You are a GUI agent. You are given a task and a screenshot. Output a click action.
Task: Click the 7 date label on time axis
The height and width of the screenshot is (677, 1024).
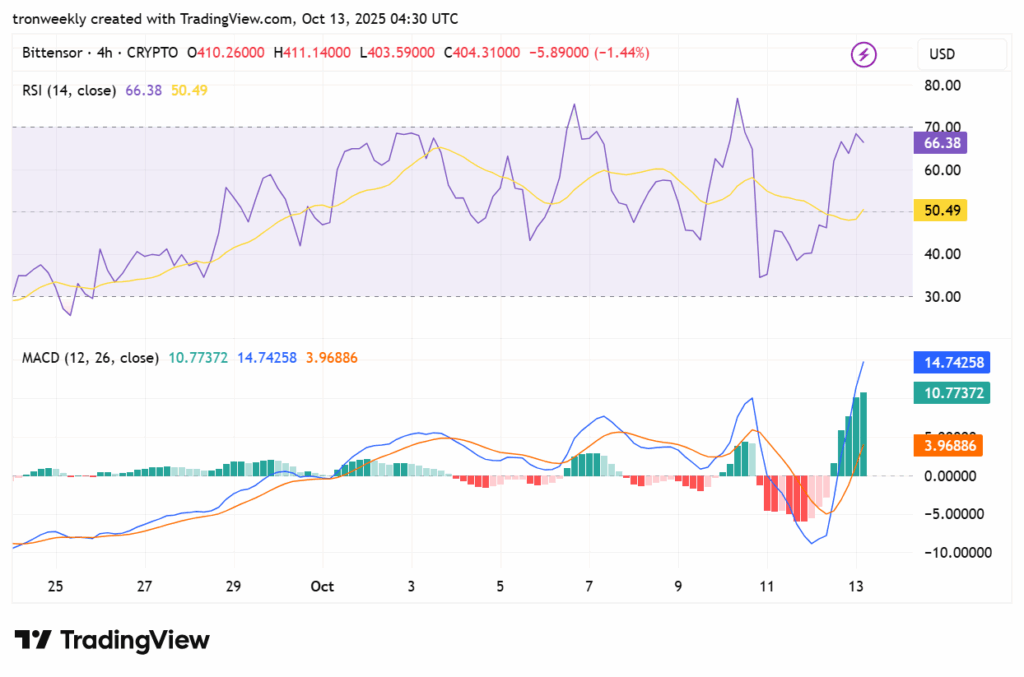[x=590, y=586]
